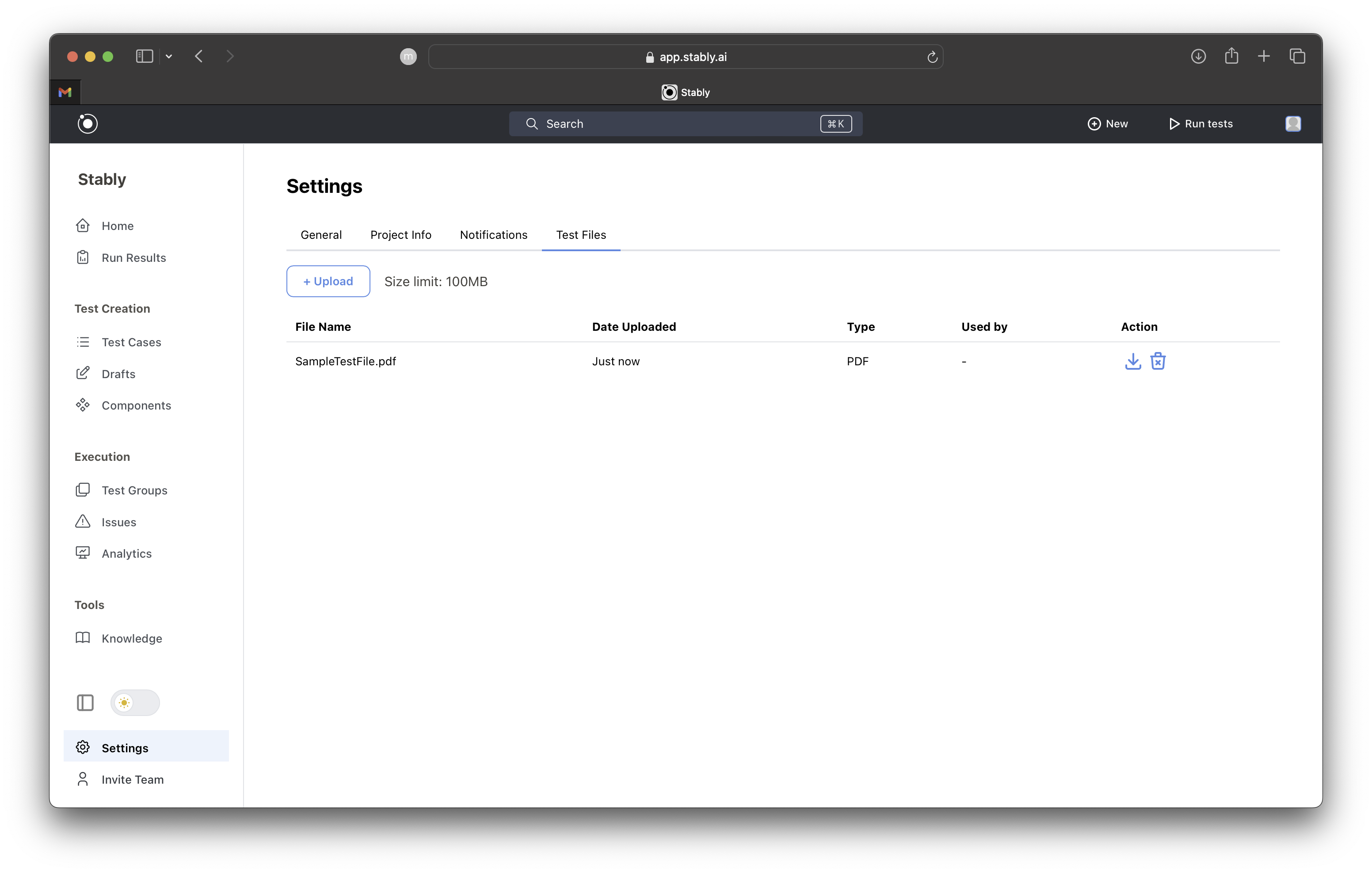1372x873 pixels.
Task: Expand Safari sidebar dropdown chevron
Action: [169, 57]
